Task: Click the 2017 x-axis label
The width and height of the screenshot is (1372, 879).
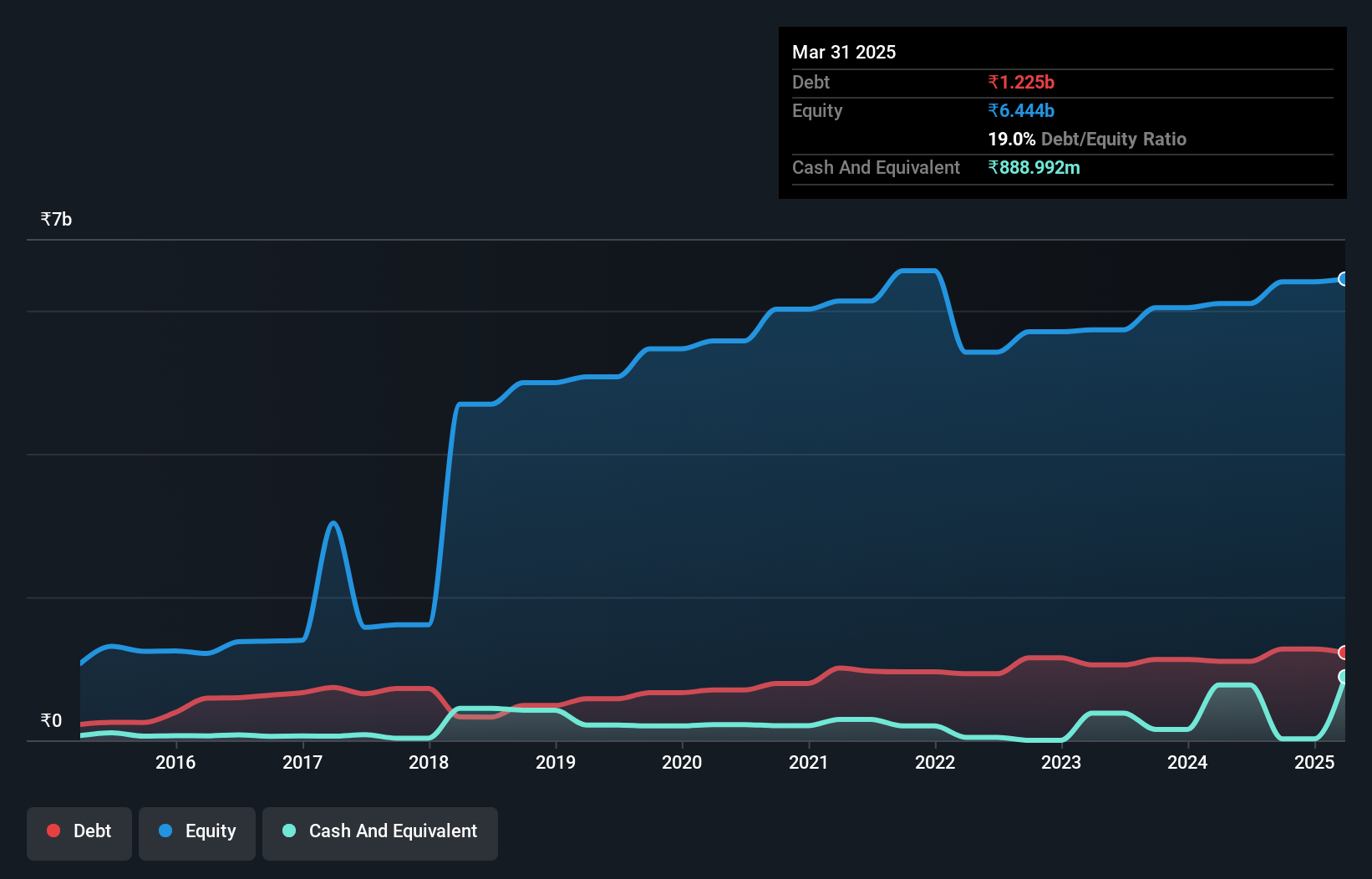Action: coord(302,762)
